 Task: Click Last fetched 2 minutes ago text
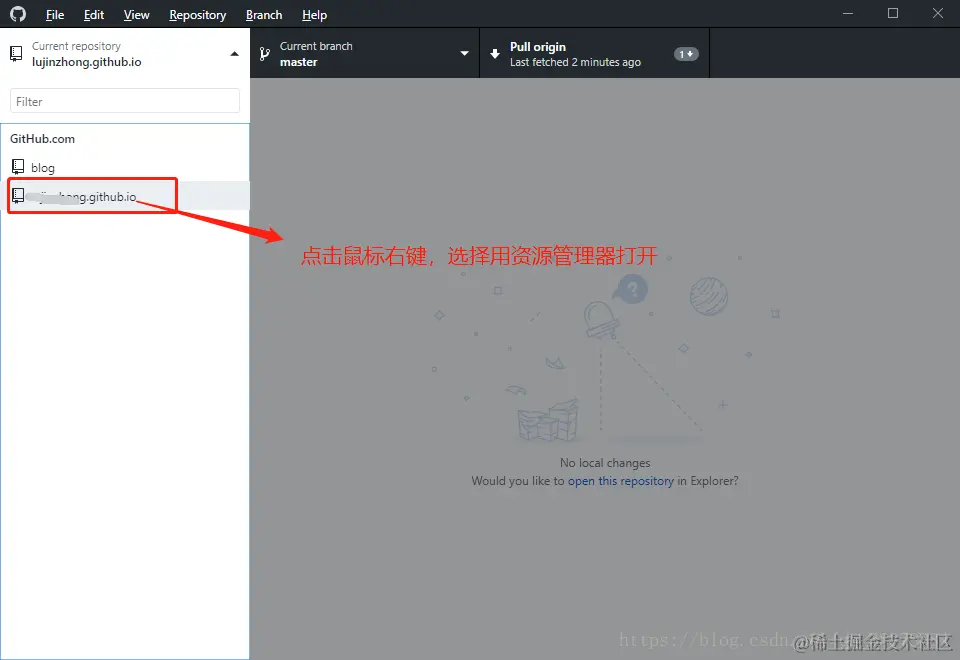575,62
